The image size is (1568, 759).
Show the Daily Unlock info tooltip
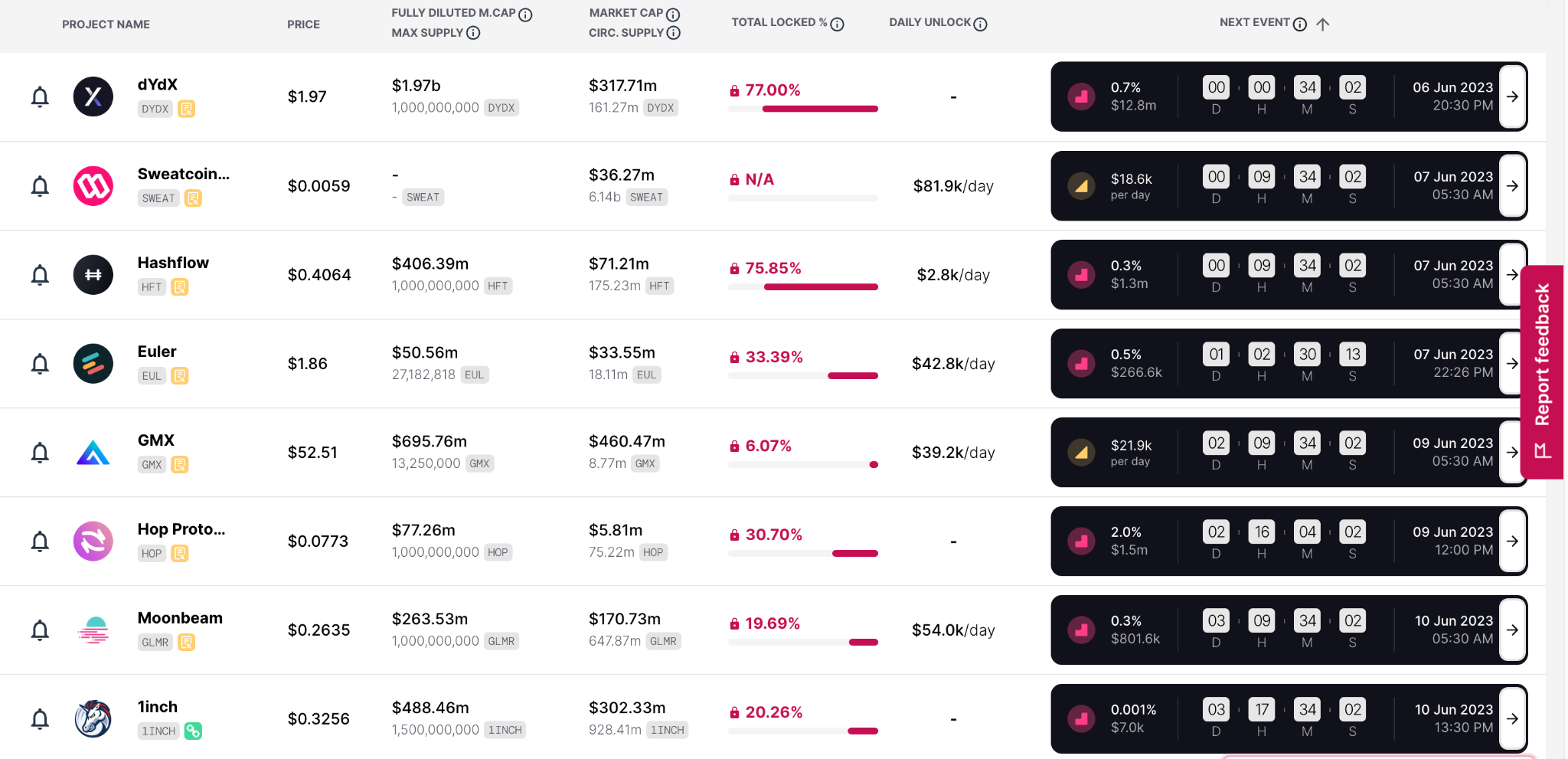[981, 25]
